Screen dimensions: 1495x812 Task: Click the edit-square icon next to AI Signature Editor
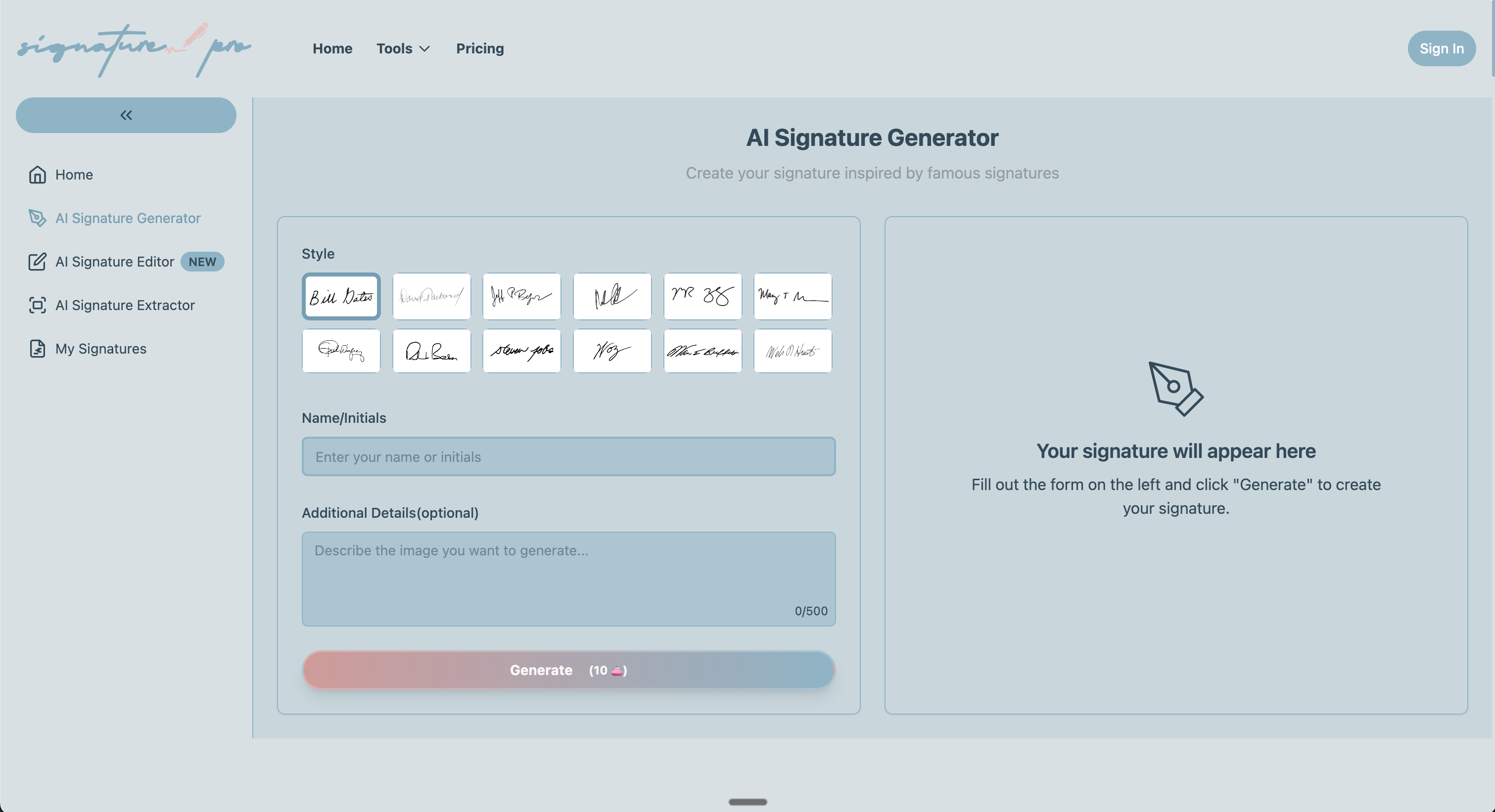click(37, 262)
